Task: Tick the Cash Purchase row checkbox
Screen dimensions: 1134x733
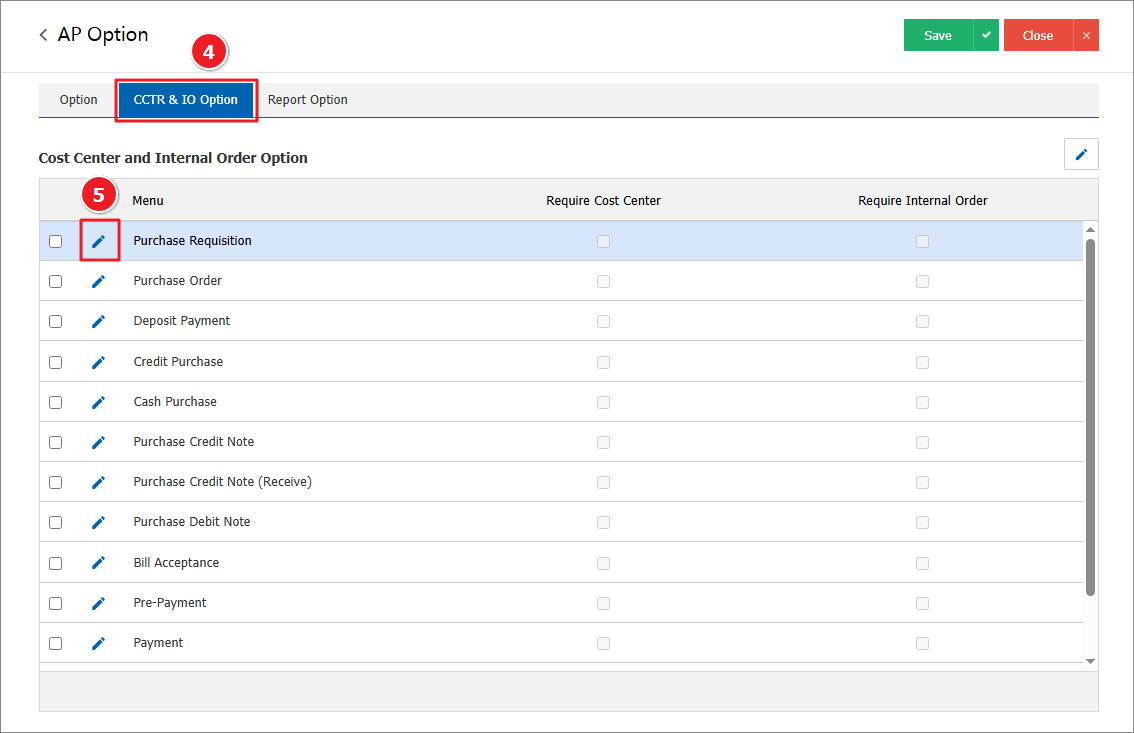Action: (x=56, y=402)
